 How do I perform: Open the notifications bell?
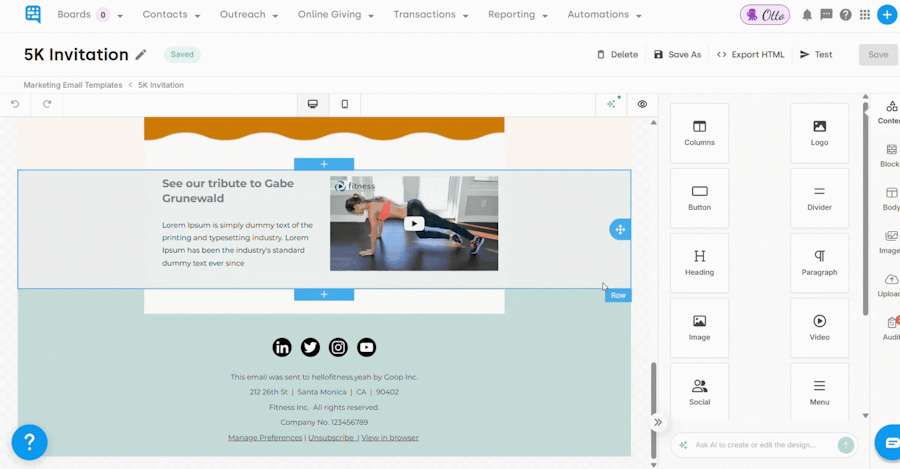pos(807,15)
